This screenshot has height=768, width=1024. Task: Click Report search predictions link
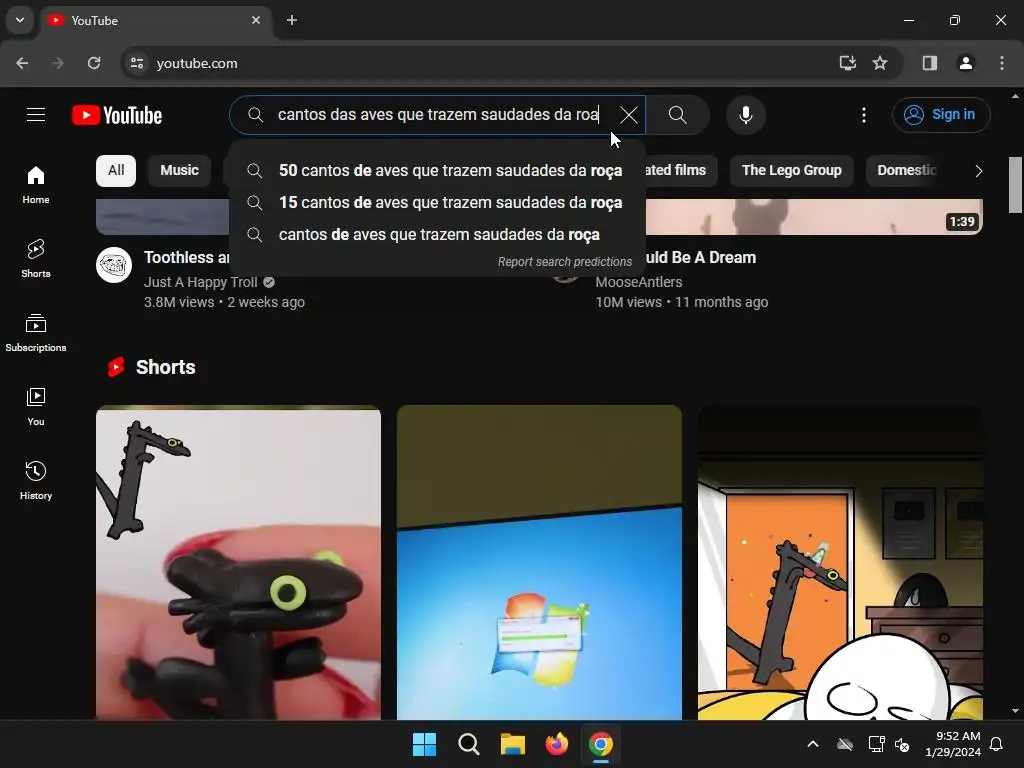pyautogui.click(x=565, y=262)
